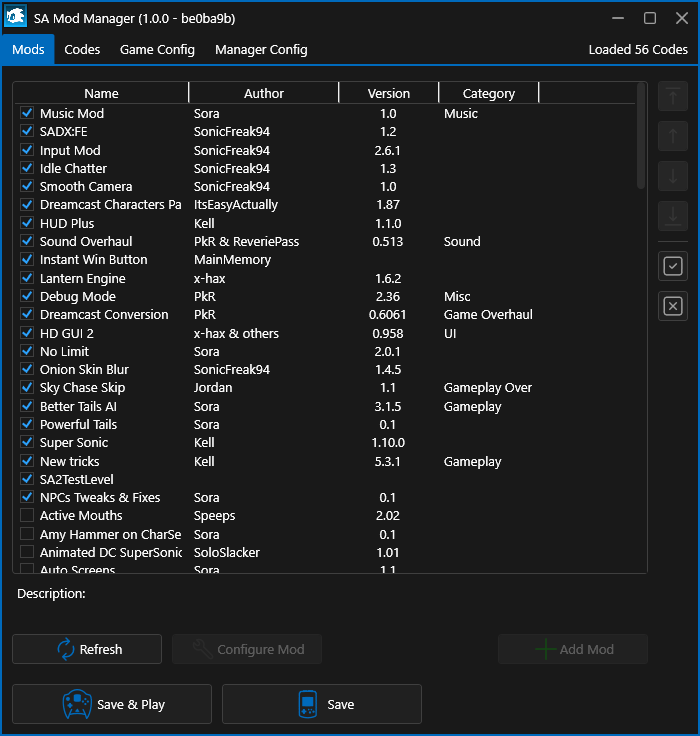Uncheck the SA2TestLevel checkbox
The height and width of the screenshot is (736, 700).
tap(27, 479)
